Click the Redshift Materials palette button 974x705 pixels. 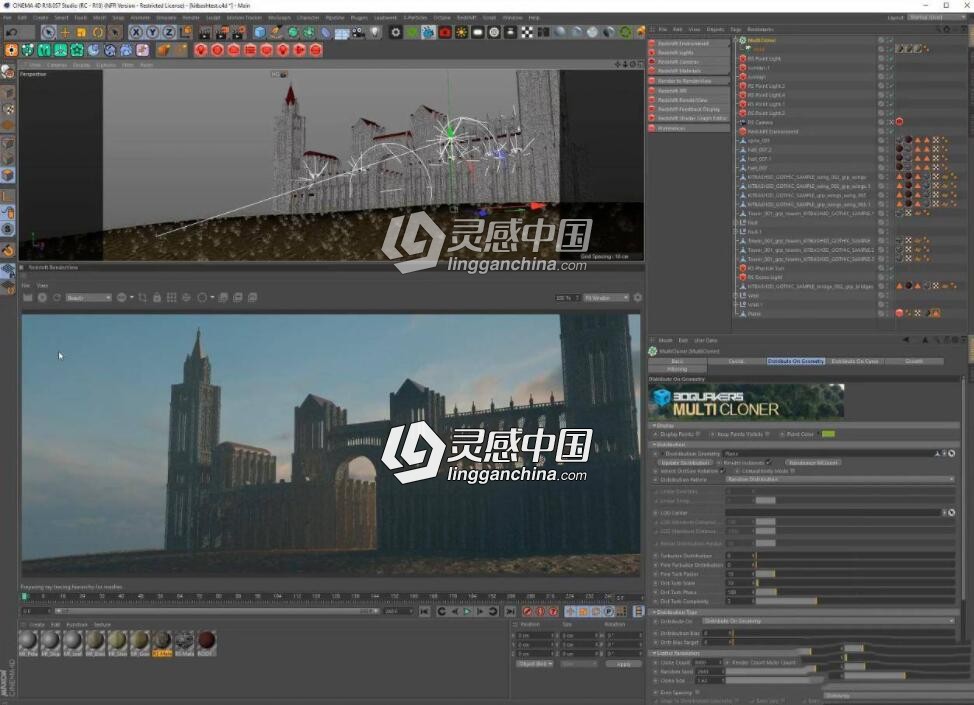click(x=688, y=71)
